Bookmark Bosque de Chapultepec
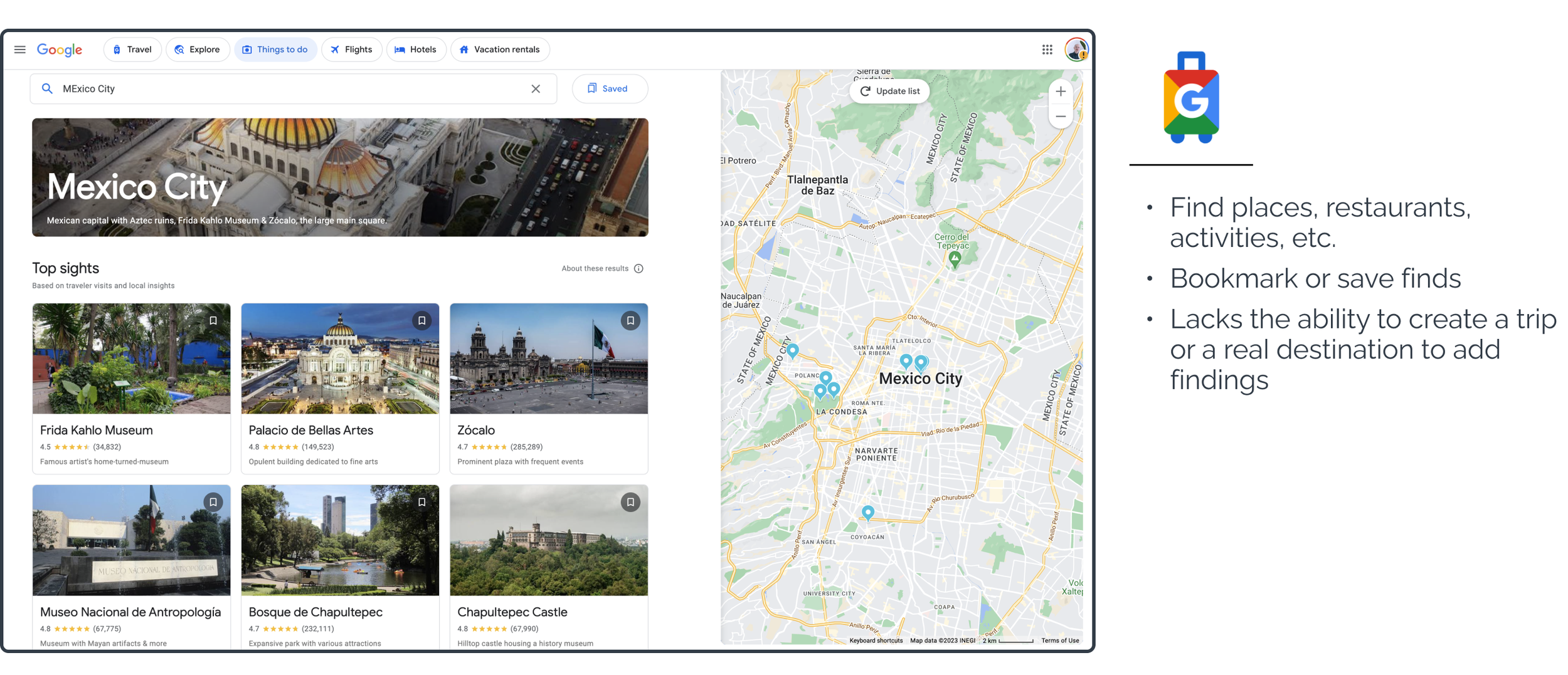 (422, 502)
